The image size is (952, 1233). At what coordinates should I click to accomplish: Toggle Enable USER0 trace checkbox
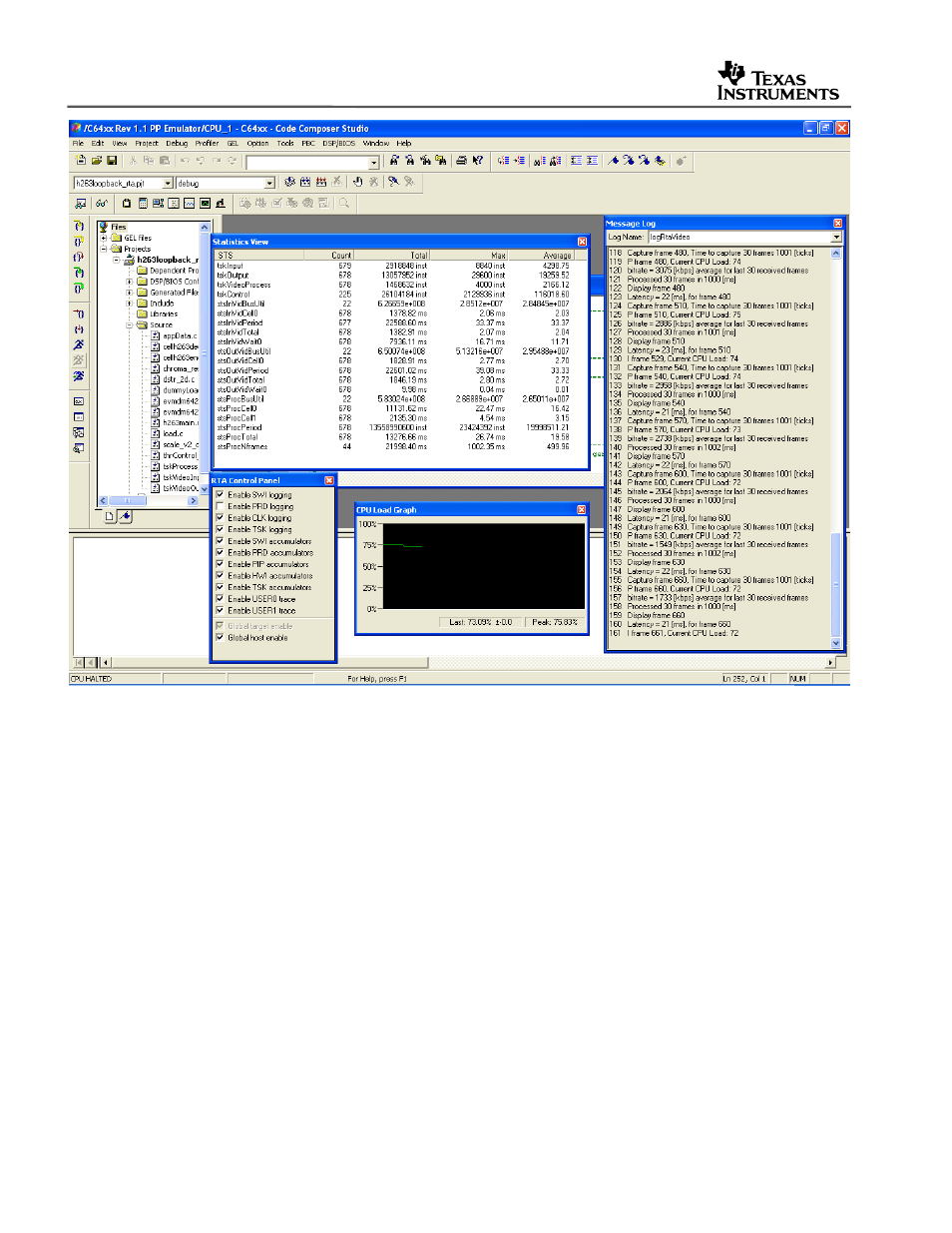click(220, 598)
